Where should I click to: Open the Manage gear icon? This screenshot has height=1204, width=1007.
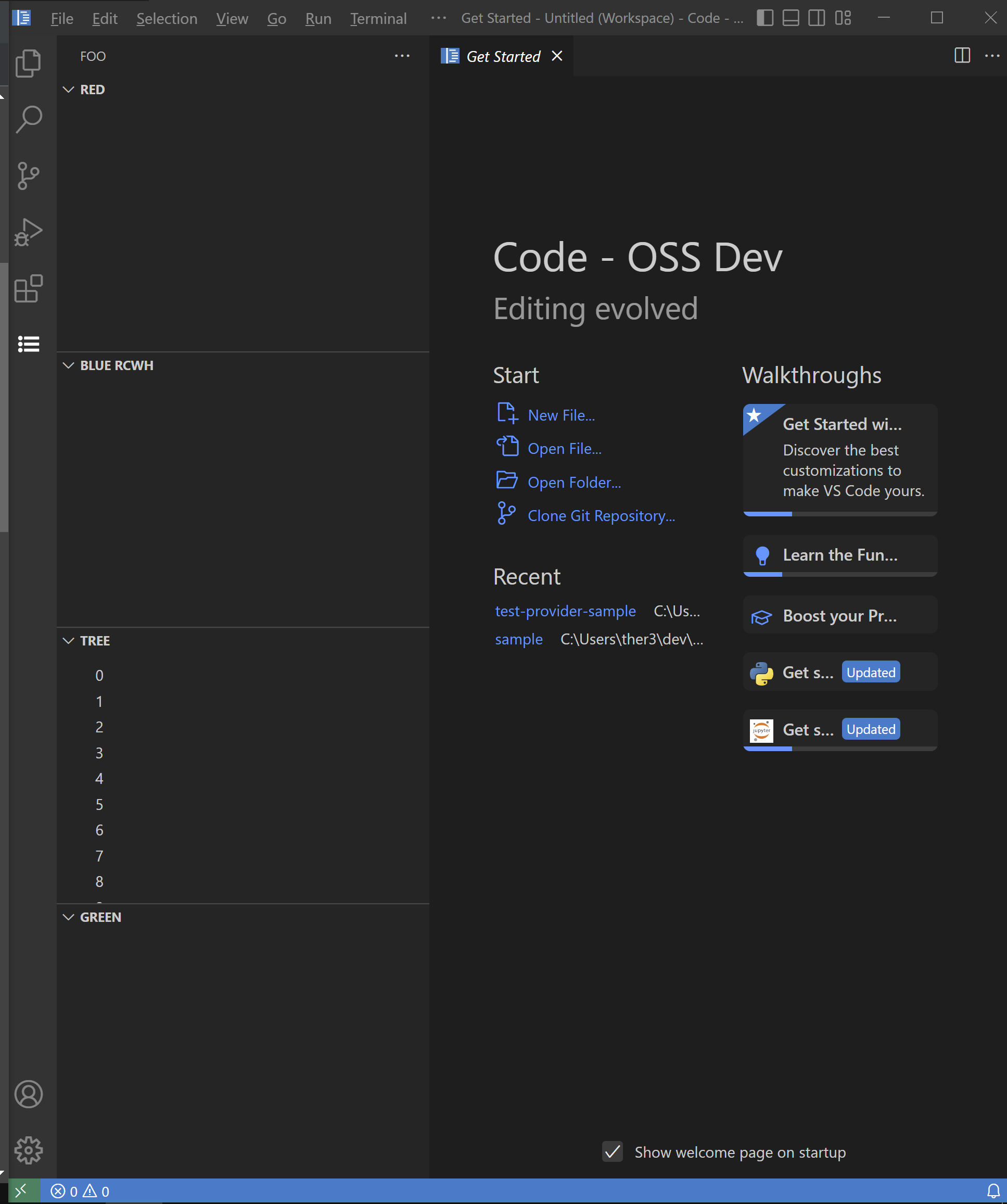pos(28,1151)
